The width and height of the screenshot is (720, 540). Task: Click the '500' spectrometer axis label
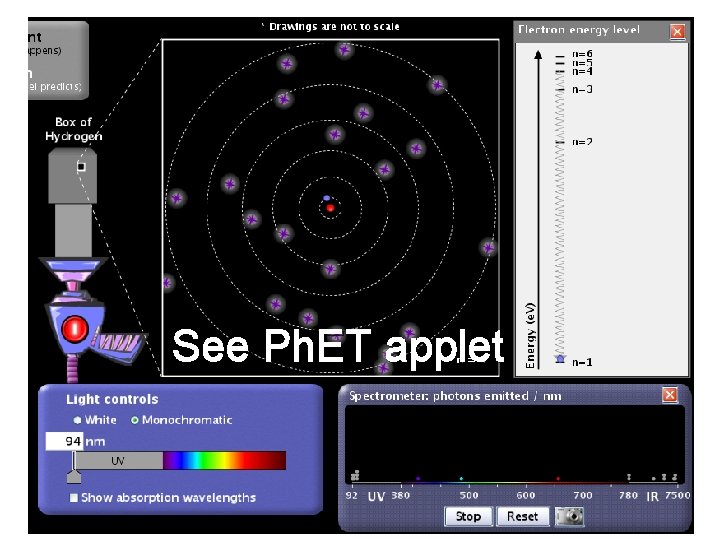point(469,495)
